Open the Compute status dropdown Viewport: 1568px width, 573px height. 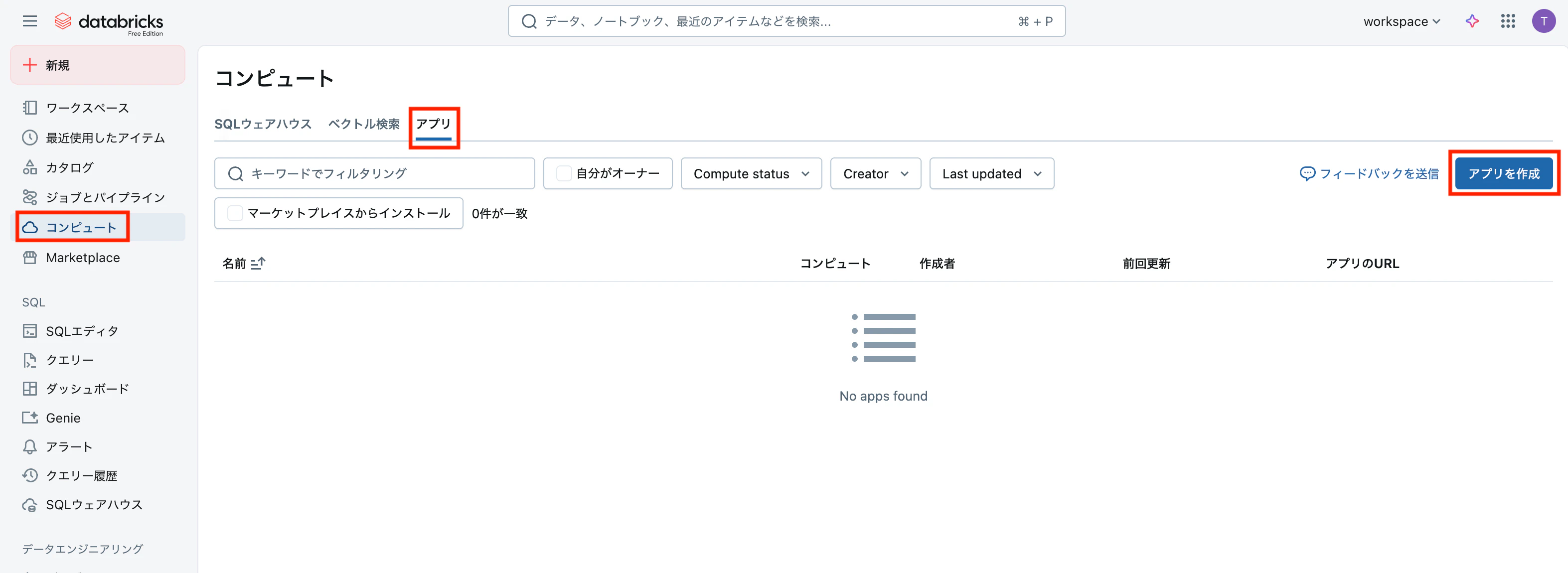[751, 173]
